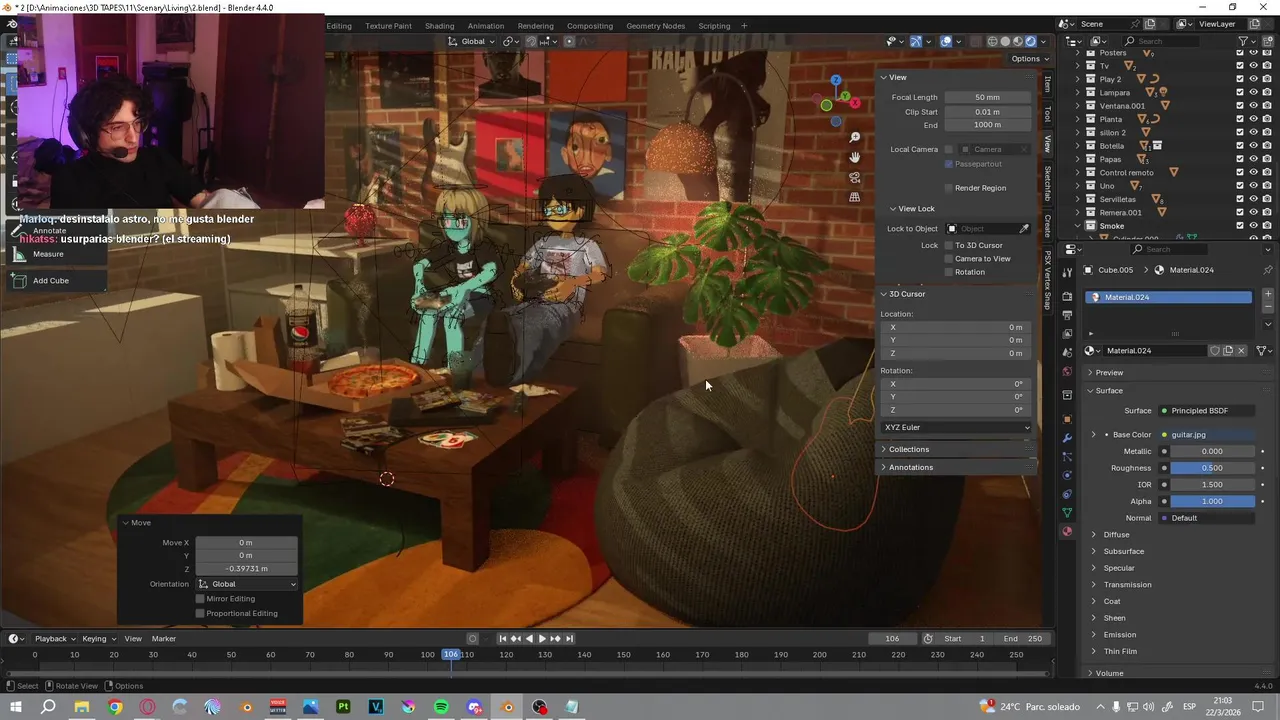
Task: Select the Measure tool
Action: pos(48,254)
